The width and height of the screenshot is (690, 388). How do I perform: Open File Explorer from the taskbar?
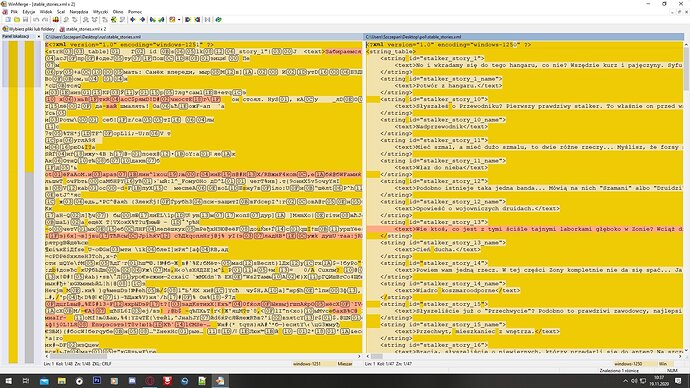[62, 381]
